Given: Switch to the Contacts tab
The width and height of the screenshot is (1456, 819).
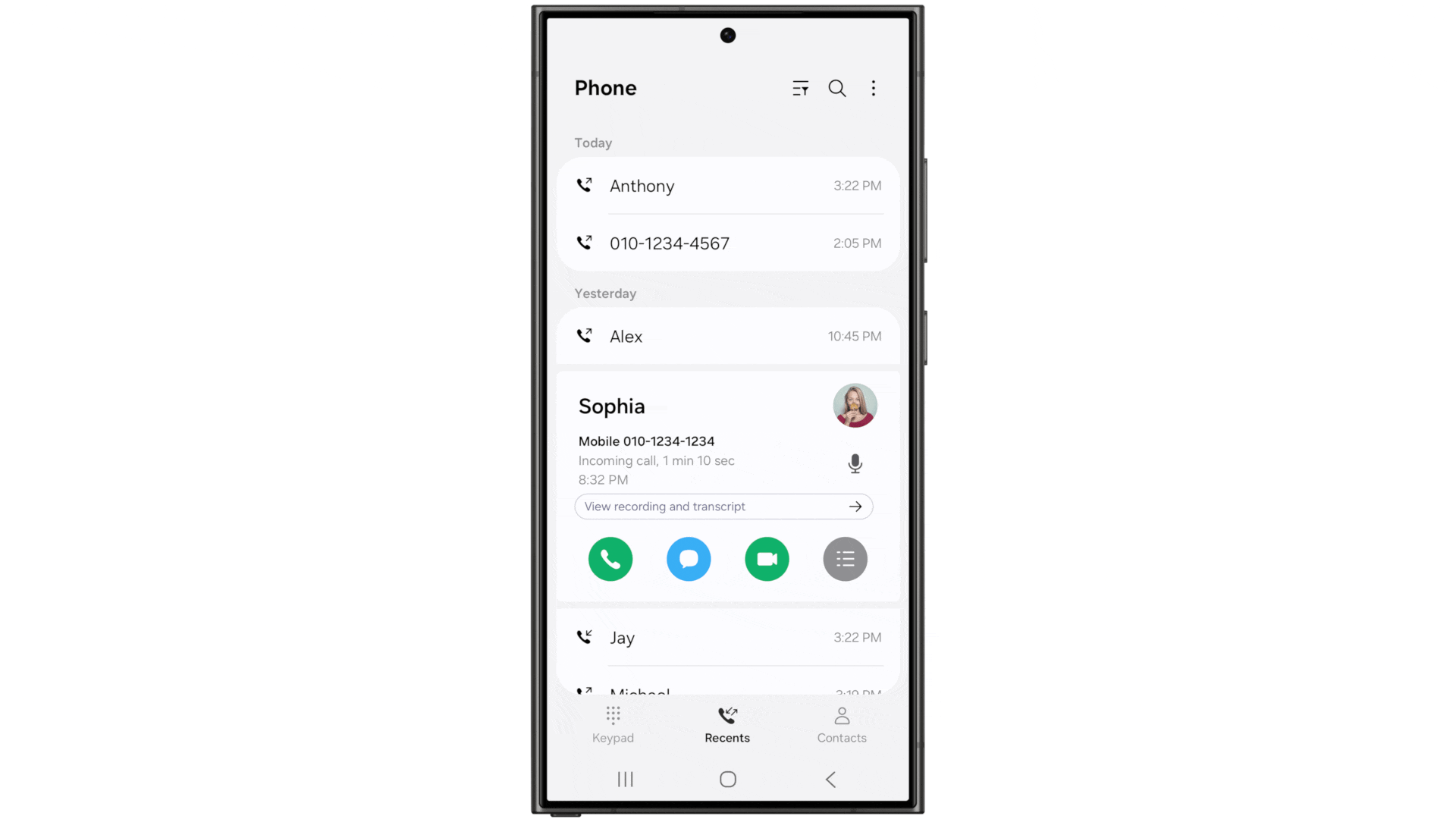Looking at the screenshot, I should point(842,723).
